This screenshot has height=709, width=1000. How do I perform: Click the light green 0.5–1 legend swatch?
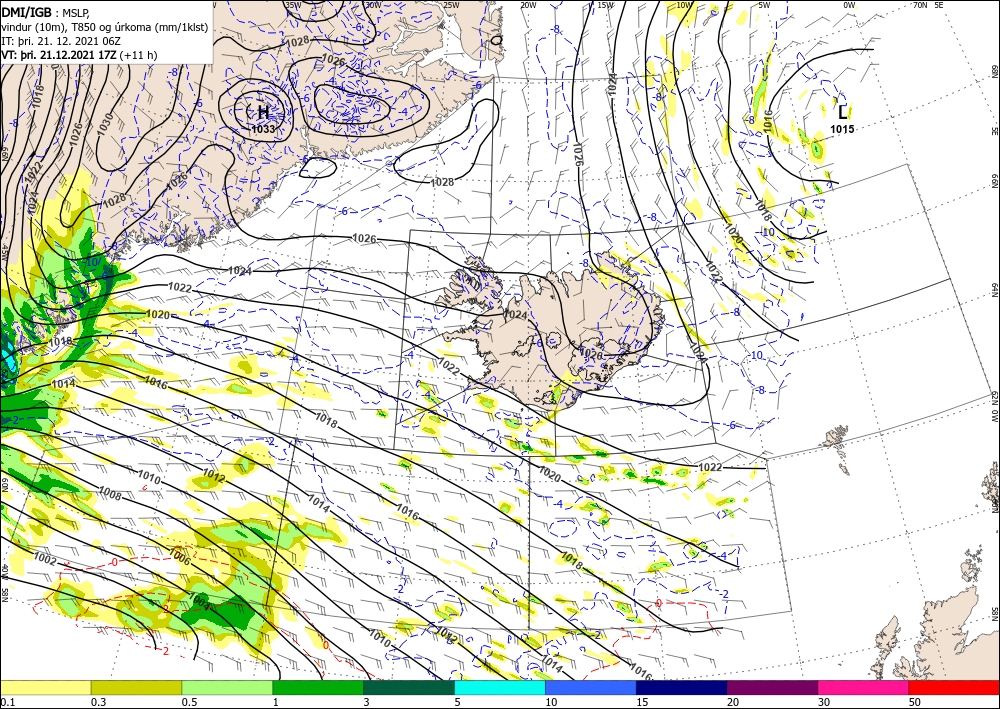227,688
